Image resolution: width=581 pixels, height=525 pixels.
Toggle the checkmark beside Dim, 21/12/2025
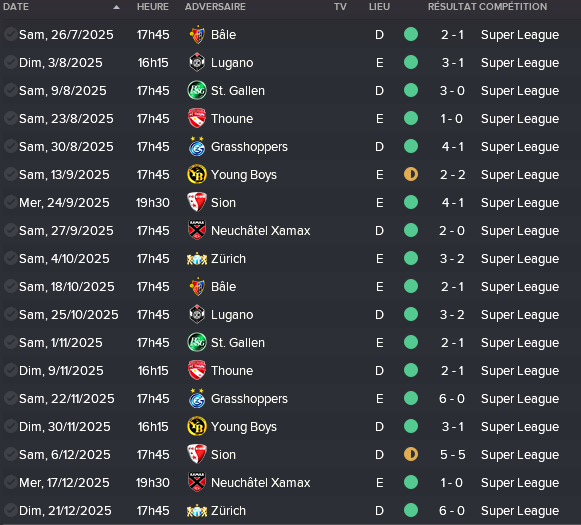tap(10, 511)
